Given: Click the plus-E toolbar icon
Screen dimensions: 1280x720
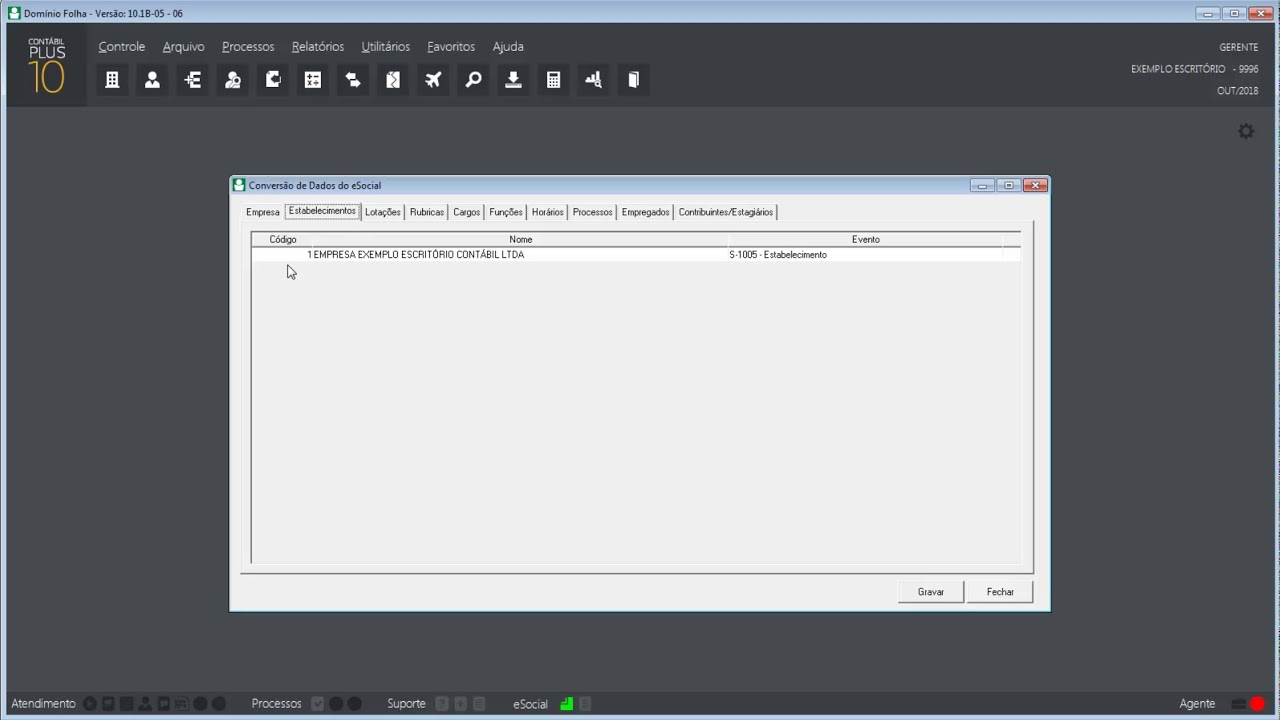Looking at the screenshot, I should 192,80.
